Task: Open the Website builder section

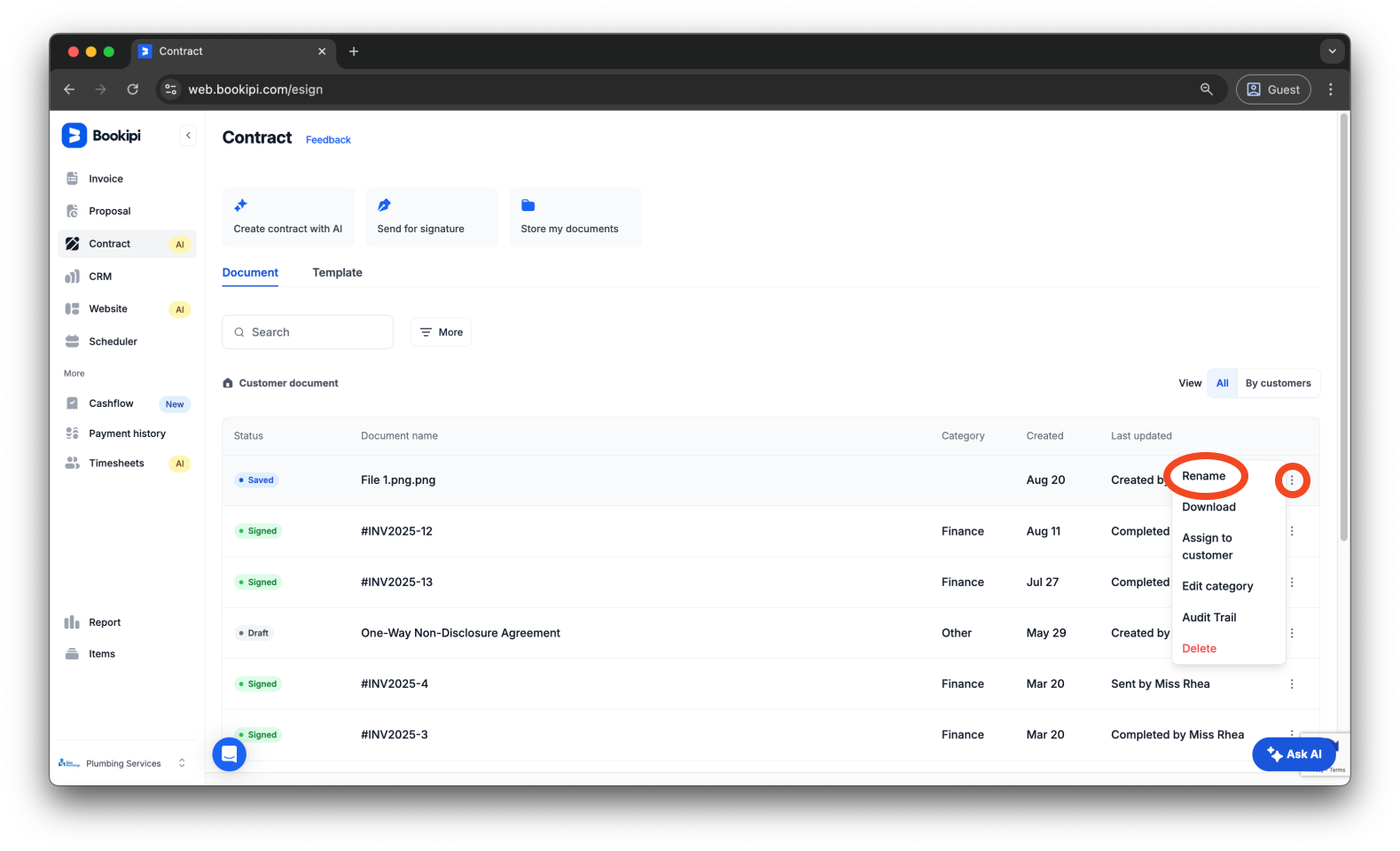Action: [108, 308]
